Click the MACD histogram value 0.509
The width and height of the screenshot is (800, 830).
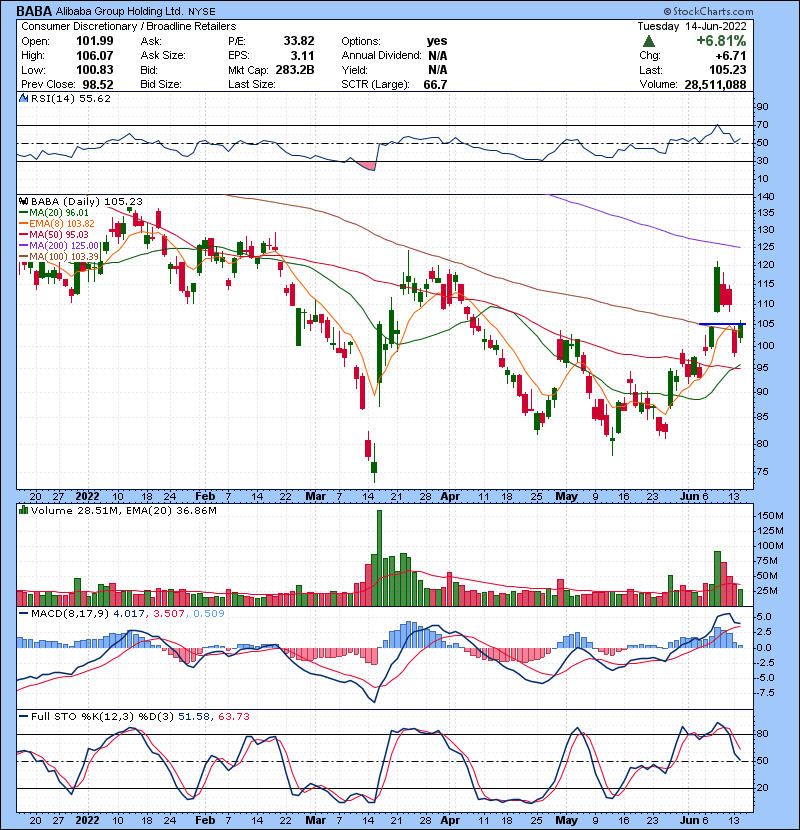(x=209, y=614)
